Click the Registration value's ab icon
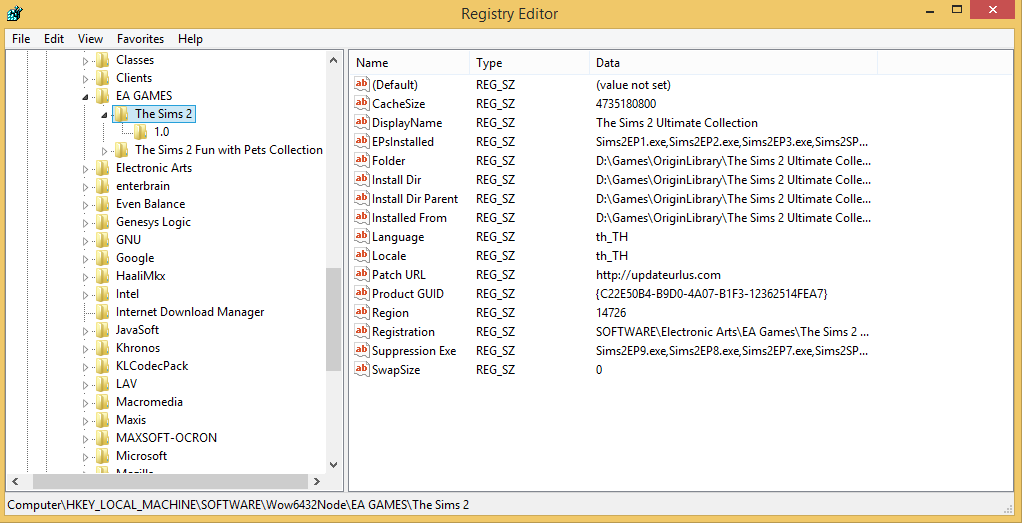 click(x=362, y=332)
